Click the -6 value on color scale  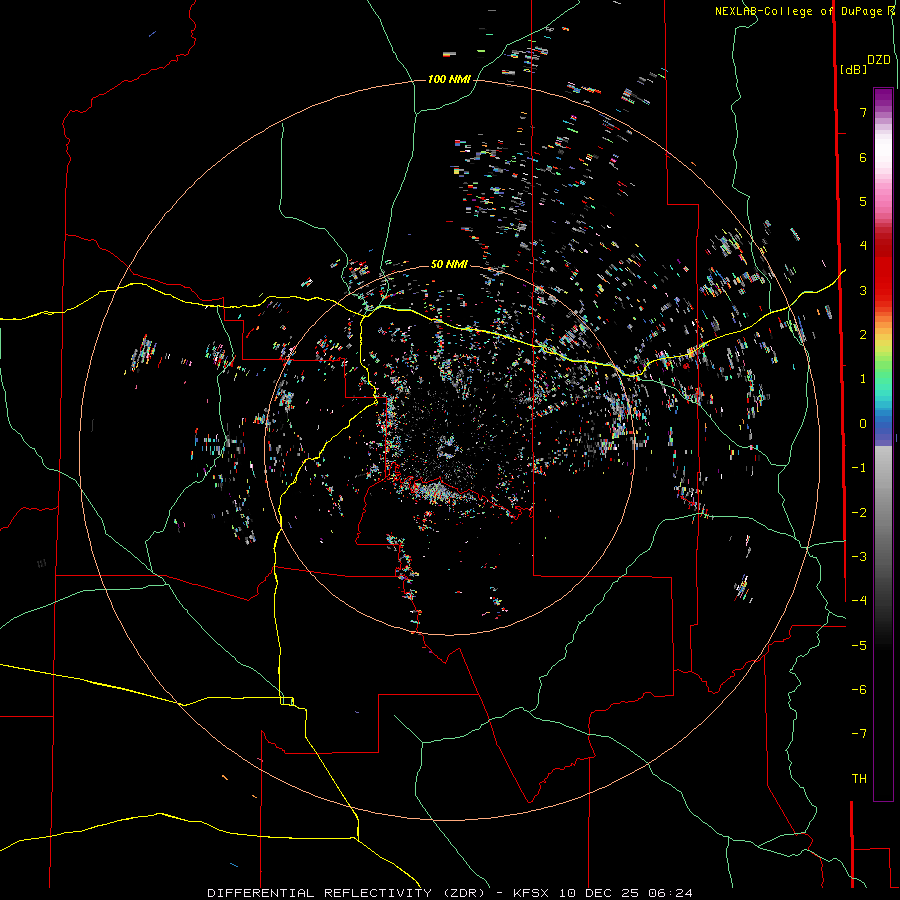tap(859, 690)
